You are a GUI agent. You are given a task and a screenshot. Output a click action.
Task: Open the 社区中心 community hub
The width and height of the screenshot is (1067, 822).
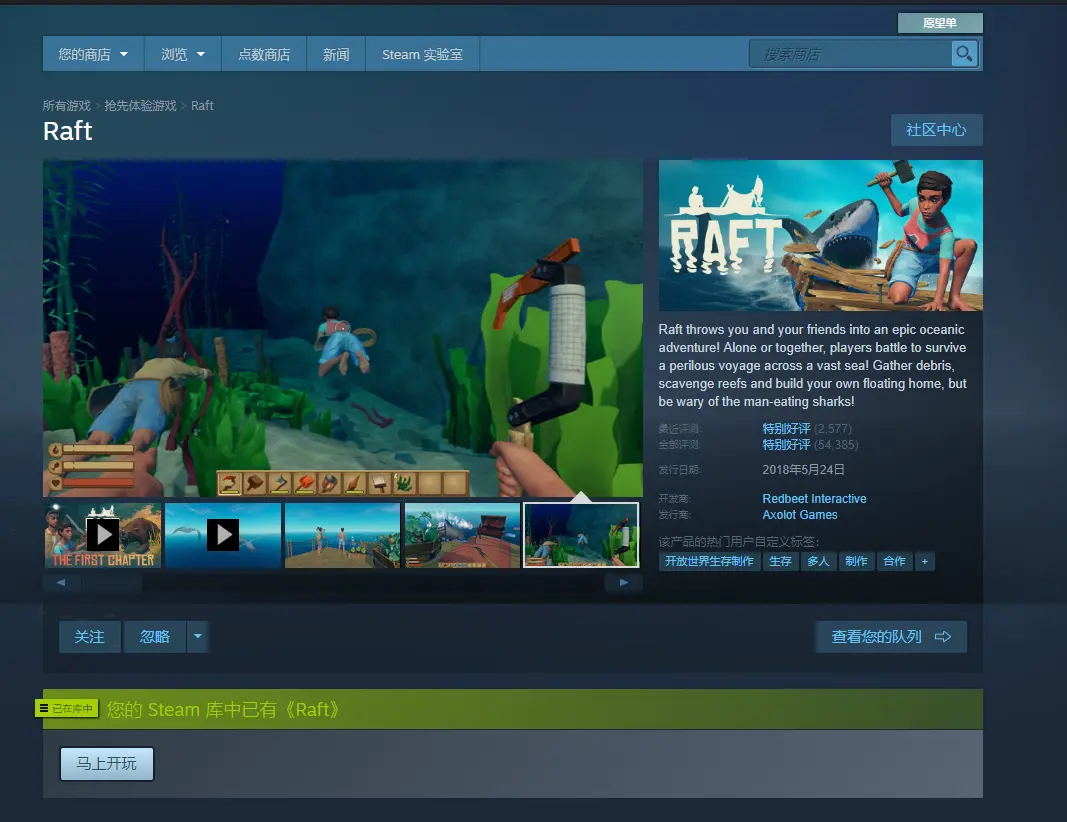click(x=936, y=130)
